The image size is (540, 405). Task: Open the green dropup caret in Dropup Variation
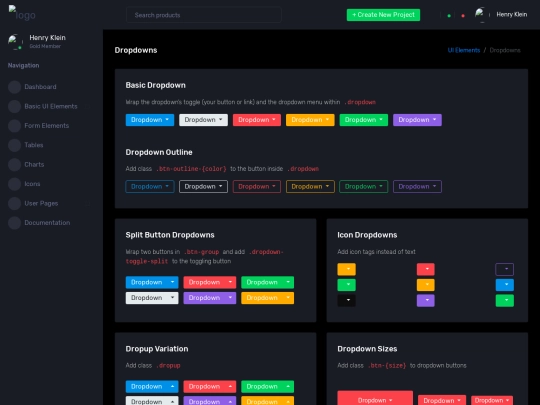click(288, 387)
